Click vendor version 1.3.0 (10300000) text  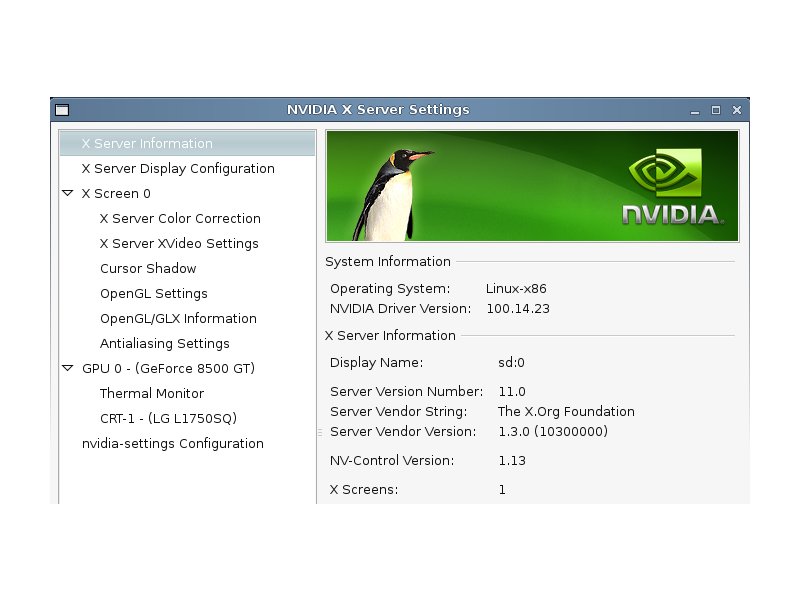coord(553,432)
